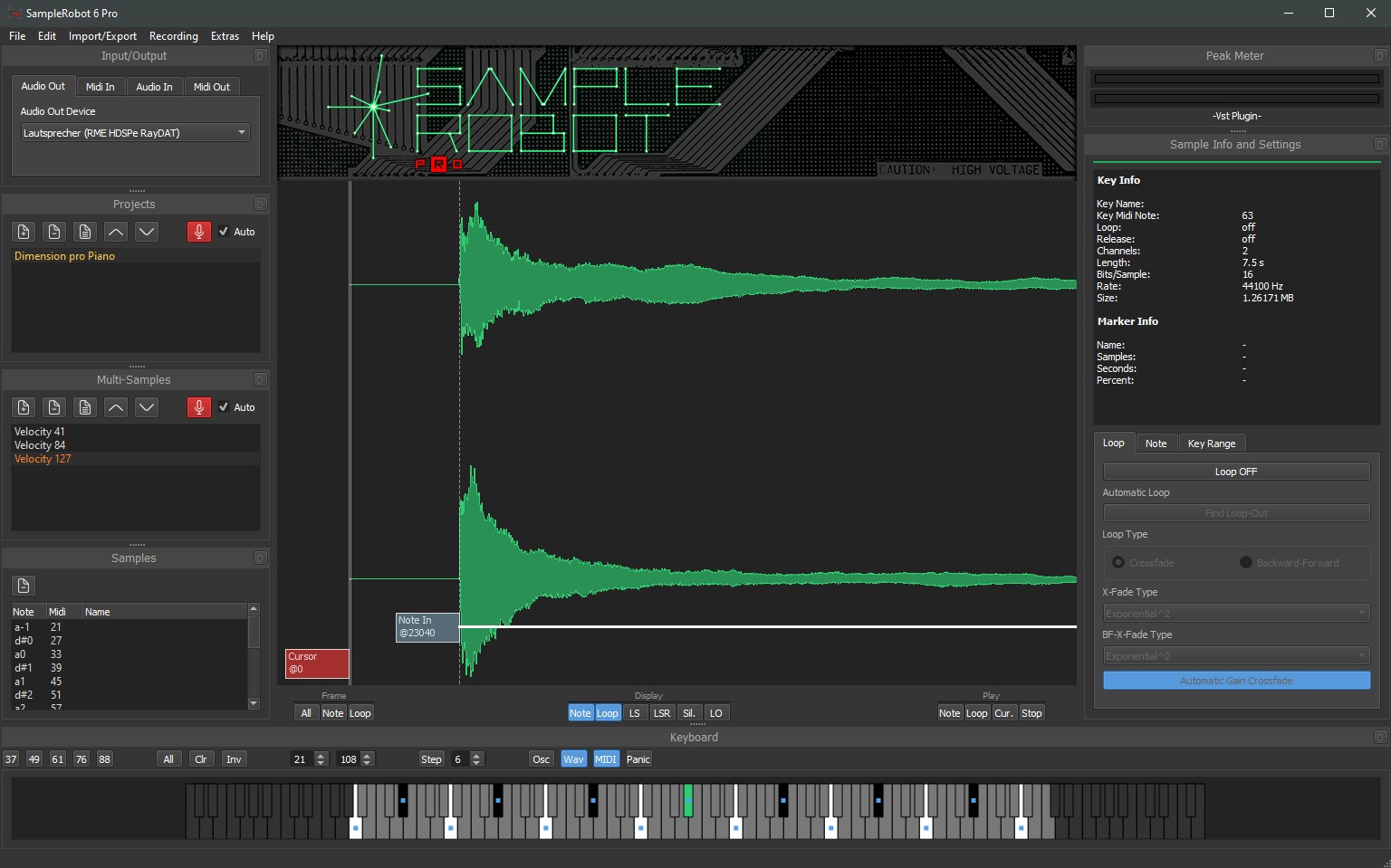
Task: Expand the X-Fade Type dropdown
Action: 1235,614
